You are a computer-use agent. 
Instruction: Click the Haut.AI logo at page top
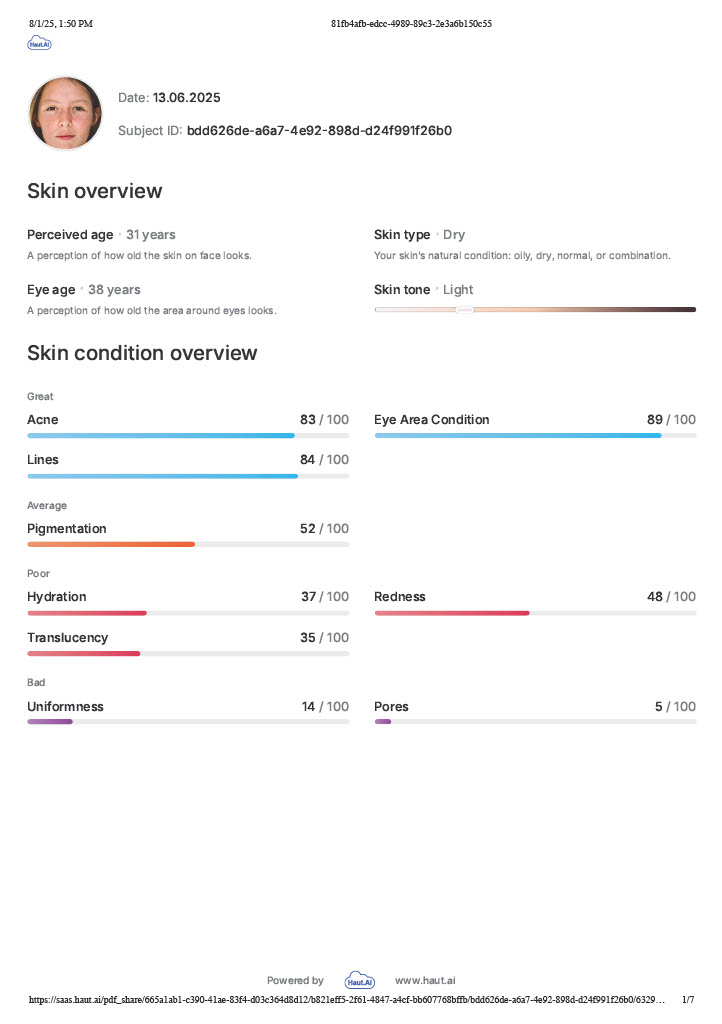(x=40, y=44)
